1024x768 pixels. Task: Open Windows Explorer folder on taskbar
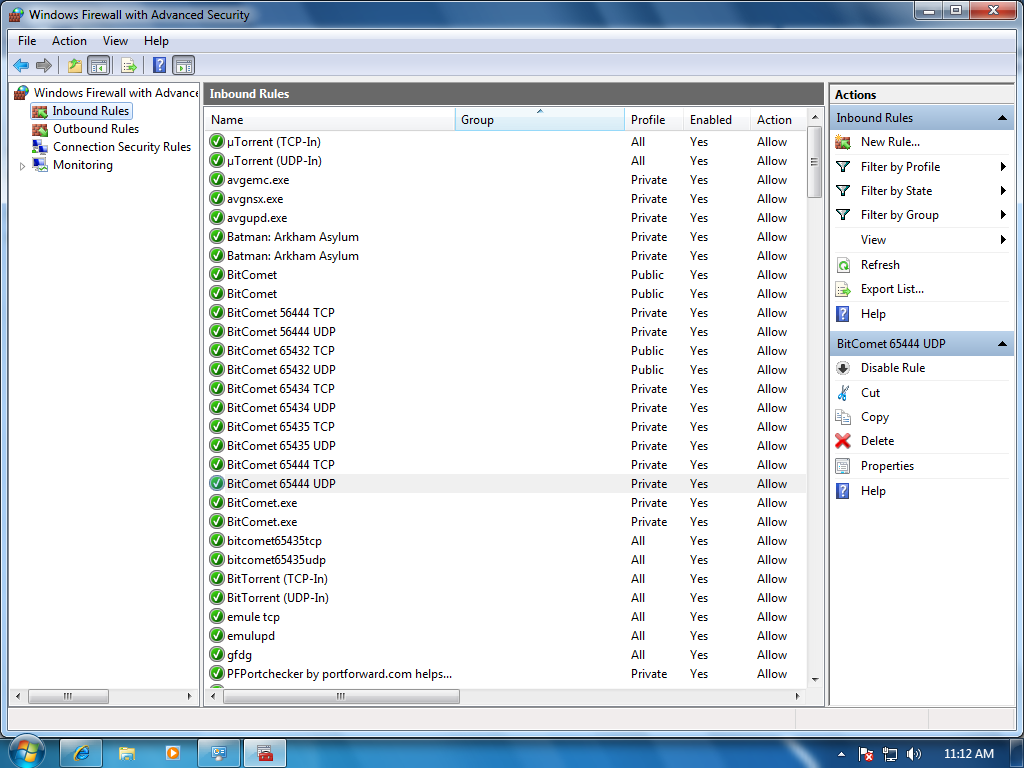(127, 754)
